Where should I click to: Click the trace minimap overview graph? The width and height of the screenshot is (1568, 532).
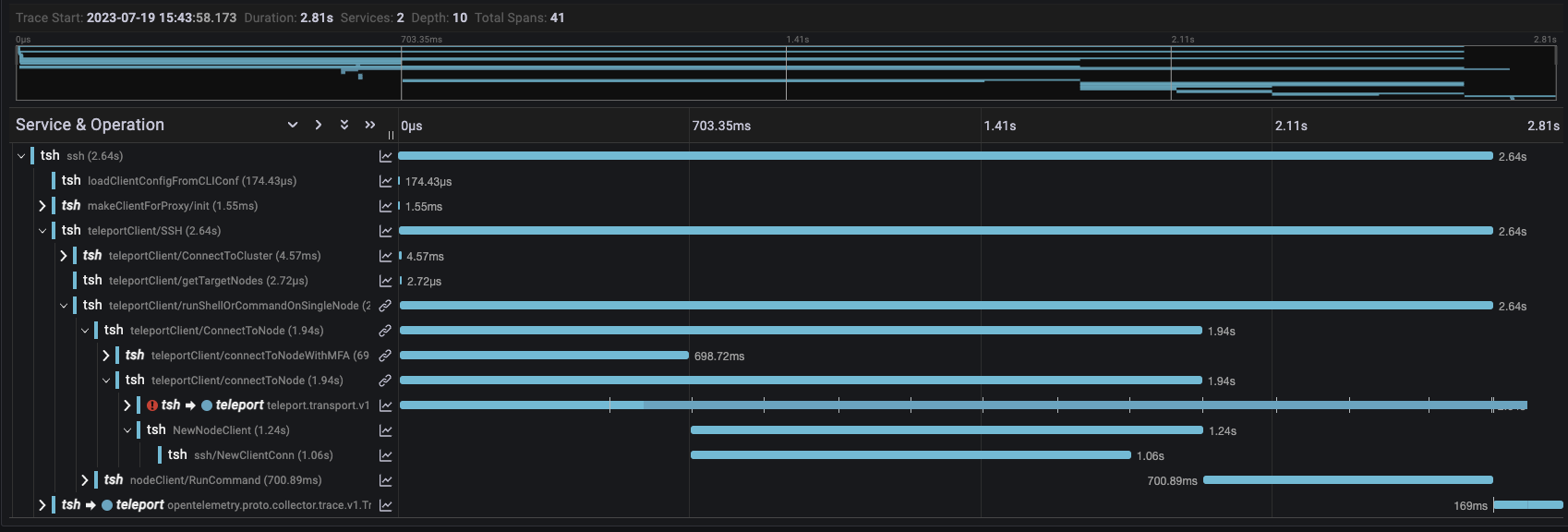(786, 73)
